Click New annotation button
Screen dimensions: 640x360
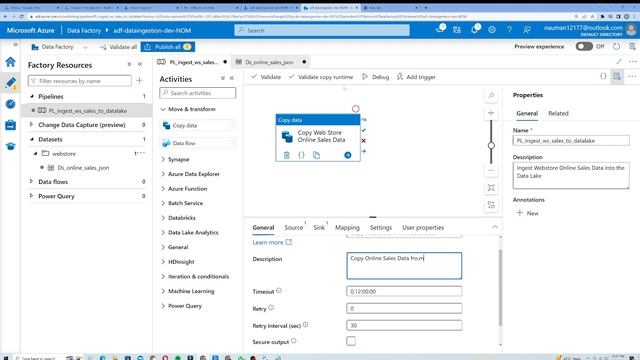(528, 213)
